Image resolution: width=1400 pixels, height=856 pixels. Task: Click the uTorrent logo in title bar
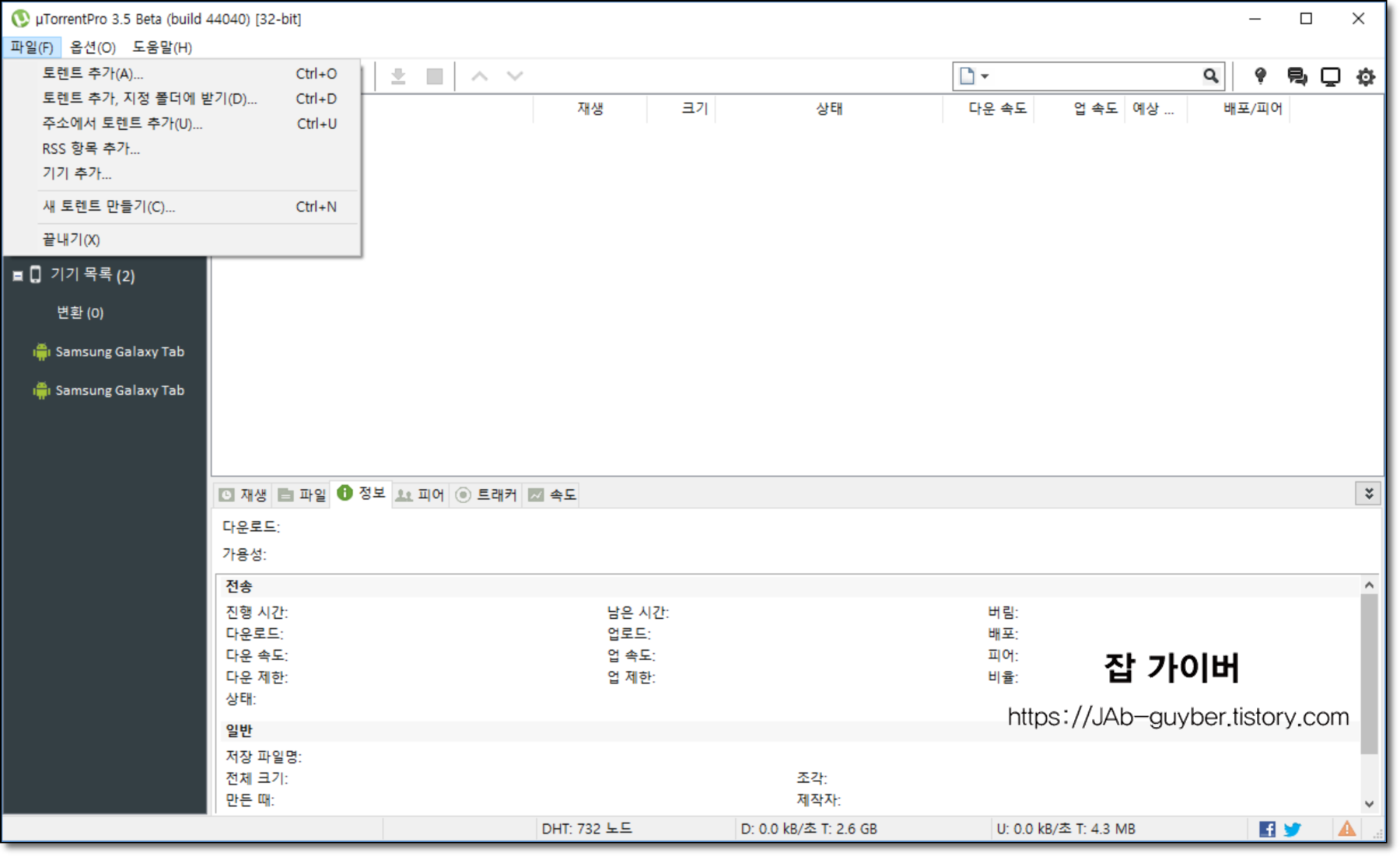click(x=20, y=18)
